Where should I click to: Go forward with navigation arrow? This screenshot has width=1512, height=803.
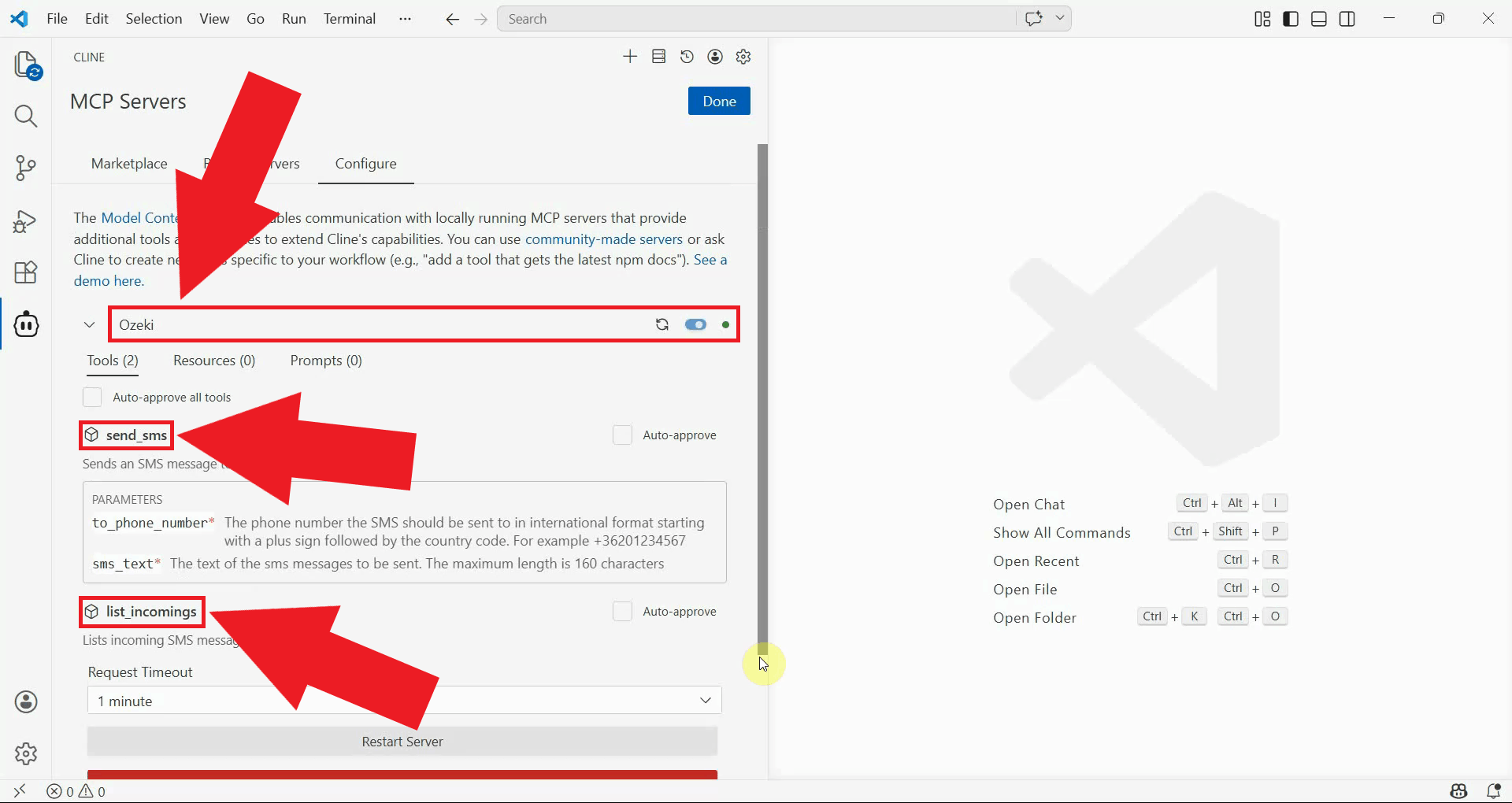[481, 19]
